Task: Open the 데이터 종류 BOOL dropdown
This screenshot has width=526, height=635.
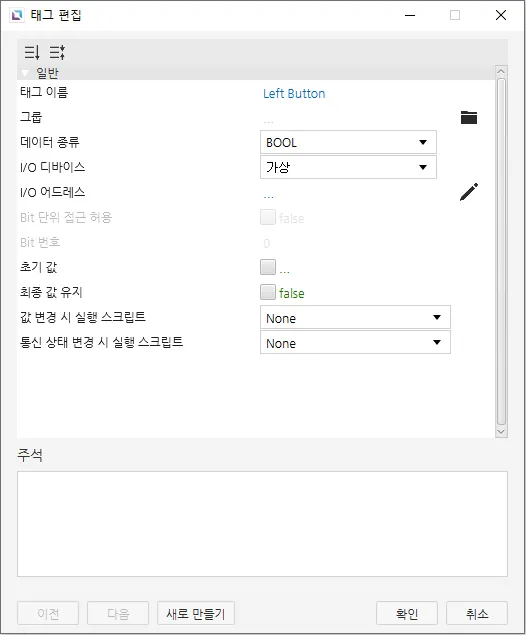Action: [x=348, y=142]
